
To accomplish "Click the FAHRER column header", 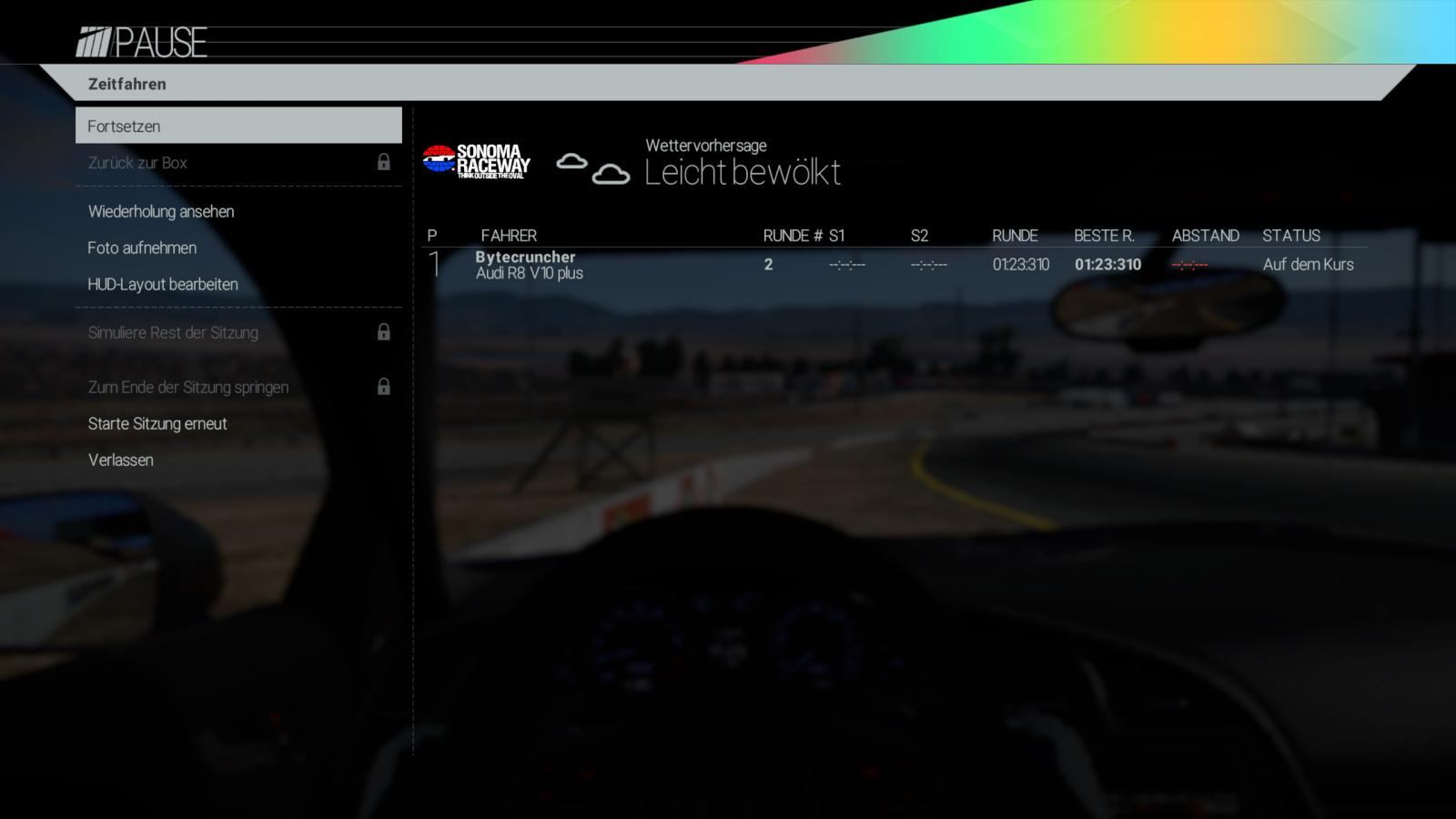I will 509,236.
